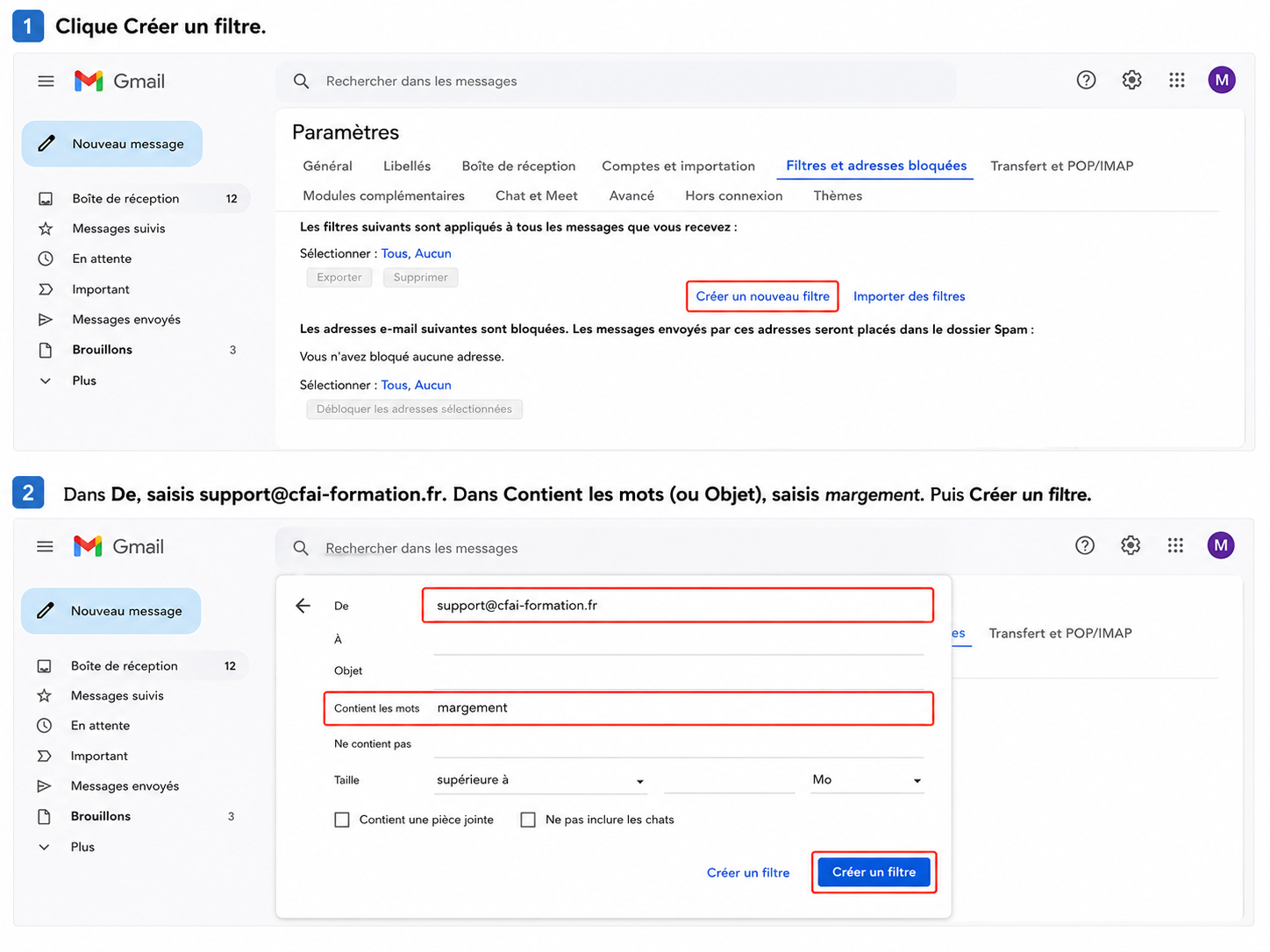Open the settings gear in step 1 screenshot
The height and width of the screenshot is (952, 1270).
pos(1131,80)
